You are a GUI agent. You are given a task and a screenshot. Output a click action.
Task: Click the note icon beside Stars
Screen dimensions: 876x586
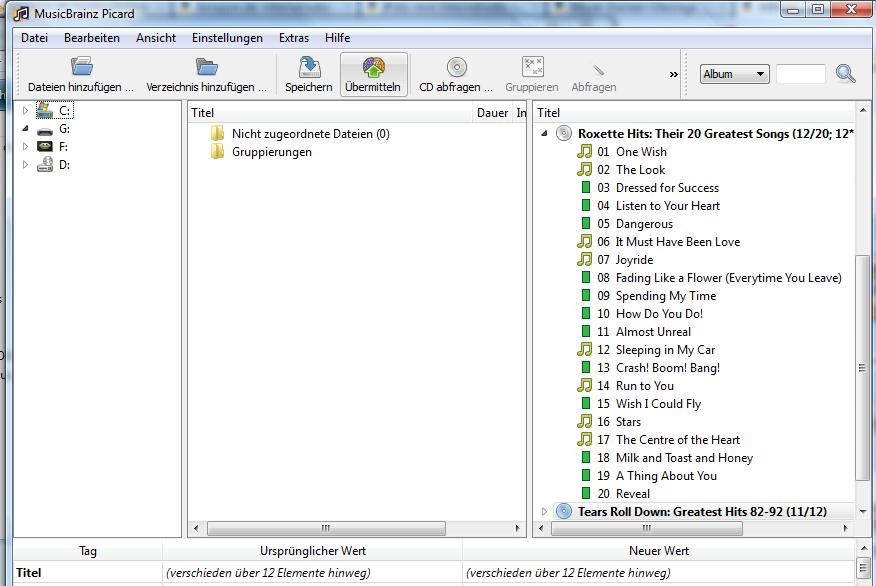[584, 421]
